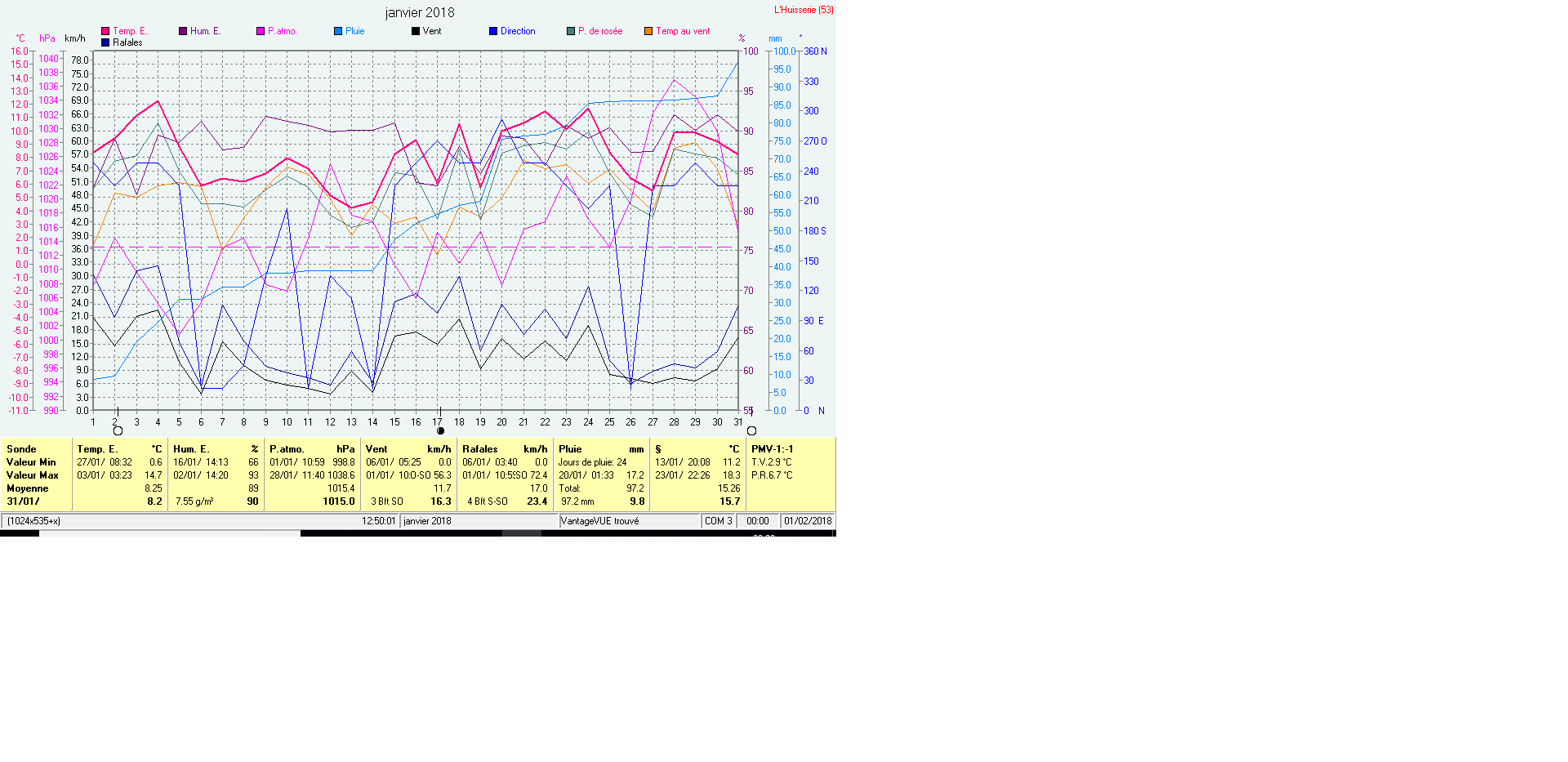Select the 'Hum. E.' legend label
The height and width of the screenshot is (762, 1568).
(x=205, y=31)
